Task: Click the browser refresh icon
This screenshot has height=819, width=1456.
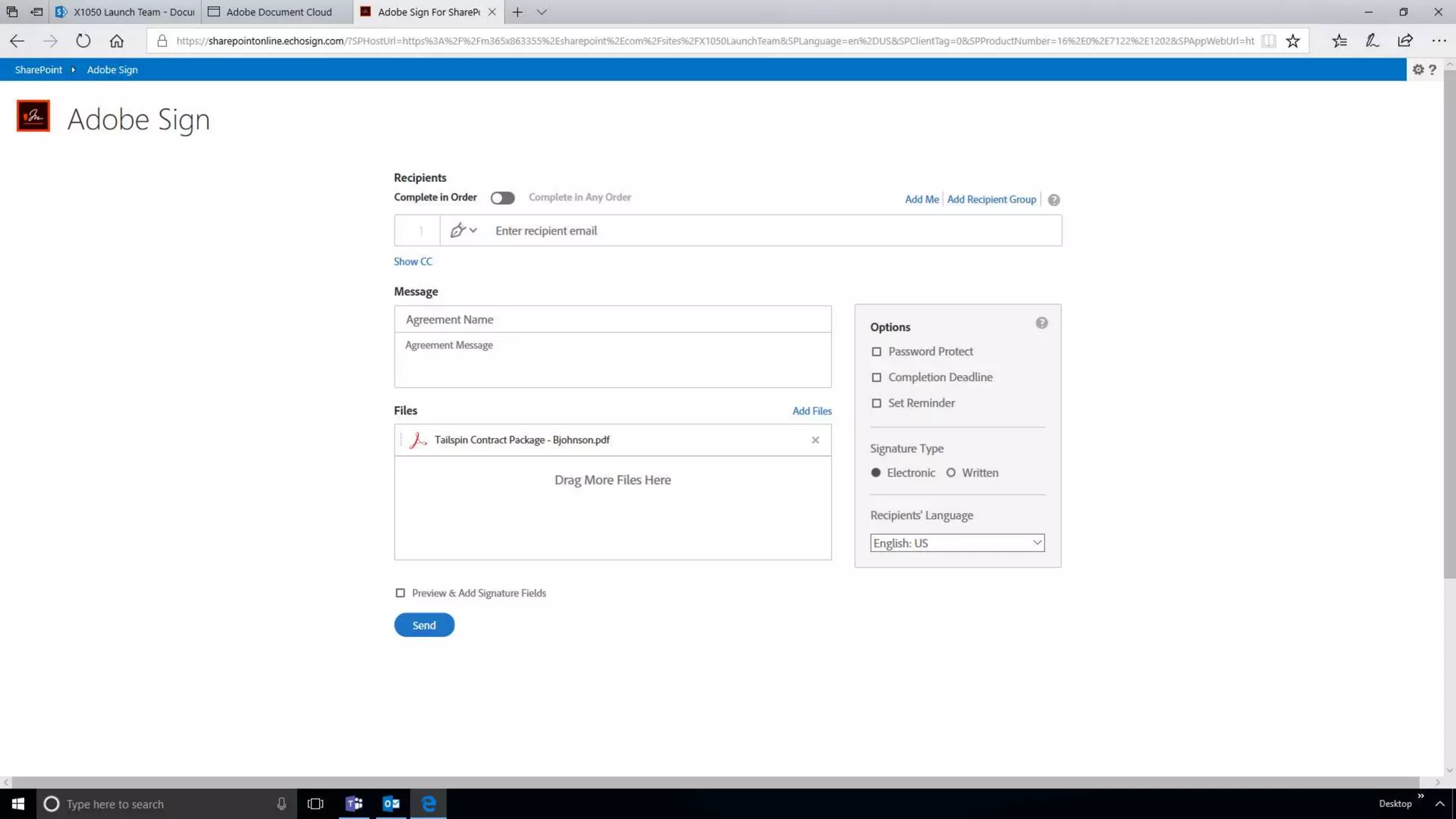Action: (x=83, y=41)
